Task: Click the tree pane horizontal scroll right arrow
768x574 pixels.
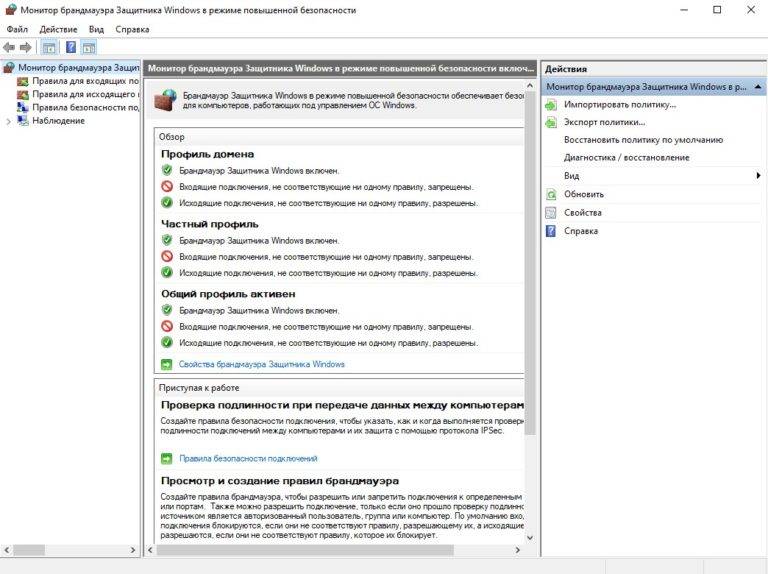Action: click(x=133, y=550)
